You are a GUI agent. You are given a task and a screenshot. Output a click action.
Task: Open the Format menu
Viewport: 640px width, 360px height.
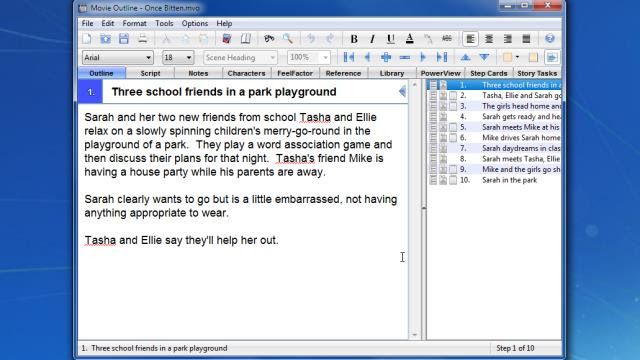point(134,24)
